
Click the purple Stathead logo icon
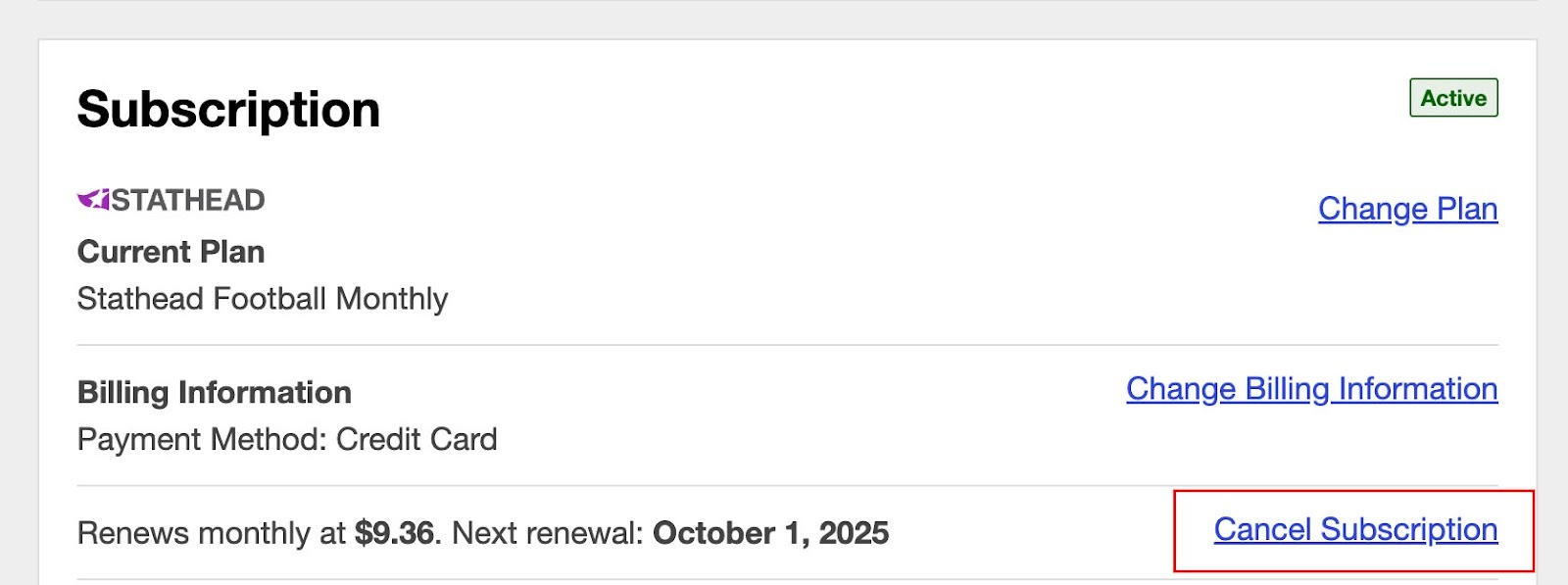(x=93, y=200)
